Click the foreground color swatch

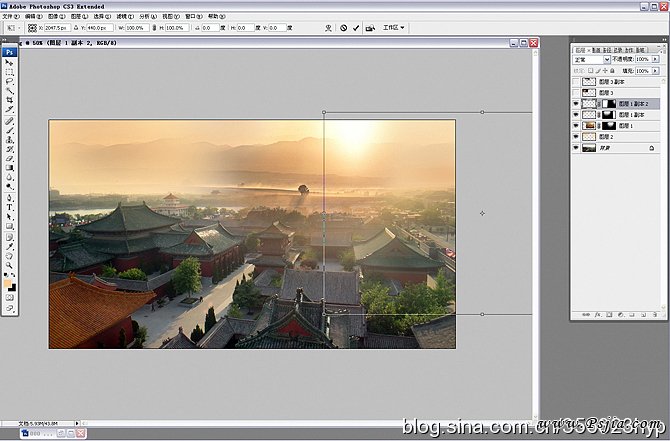click(8, 284)
